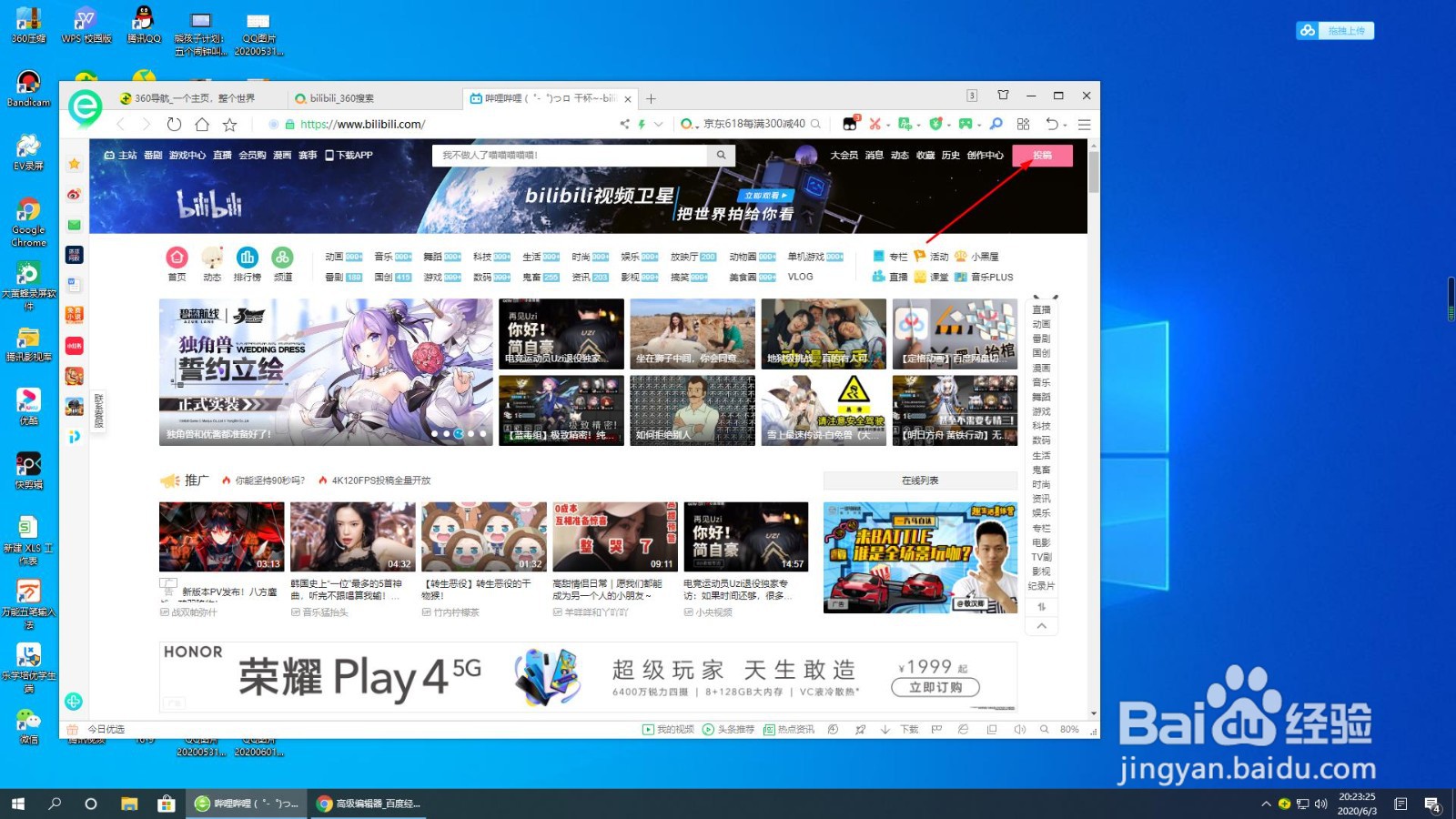
Task: Click the sort arrows in side nav
Action: click(x=1042, y=606)
